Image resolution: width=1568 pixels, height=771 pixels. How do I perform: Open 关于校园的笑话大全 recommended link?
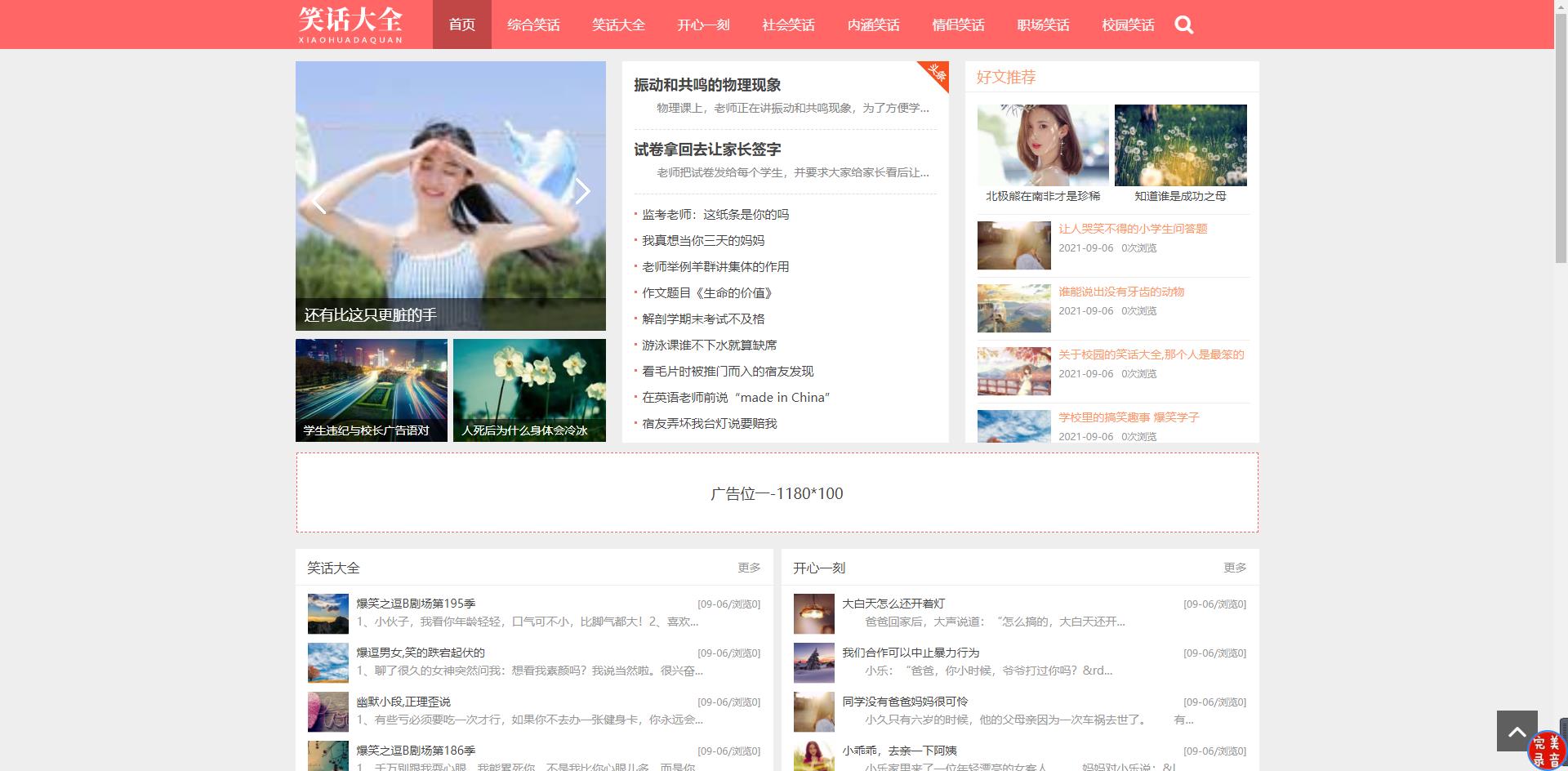(x=1151, y=354)
